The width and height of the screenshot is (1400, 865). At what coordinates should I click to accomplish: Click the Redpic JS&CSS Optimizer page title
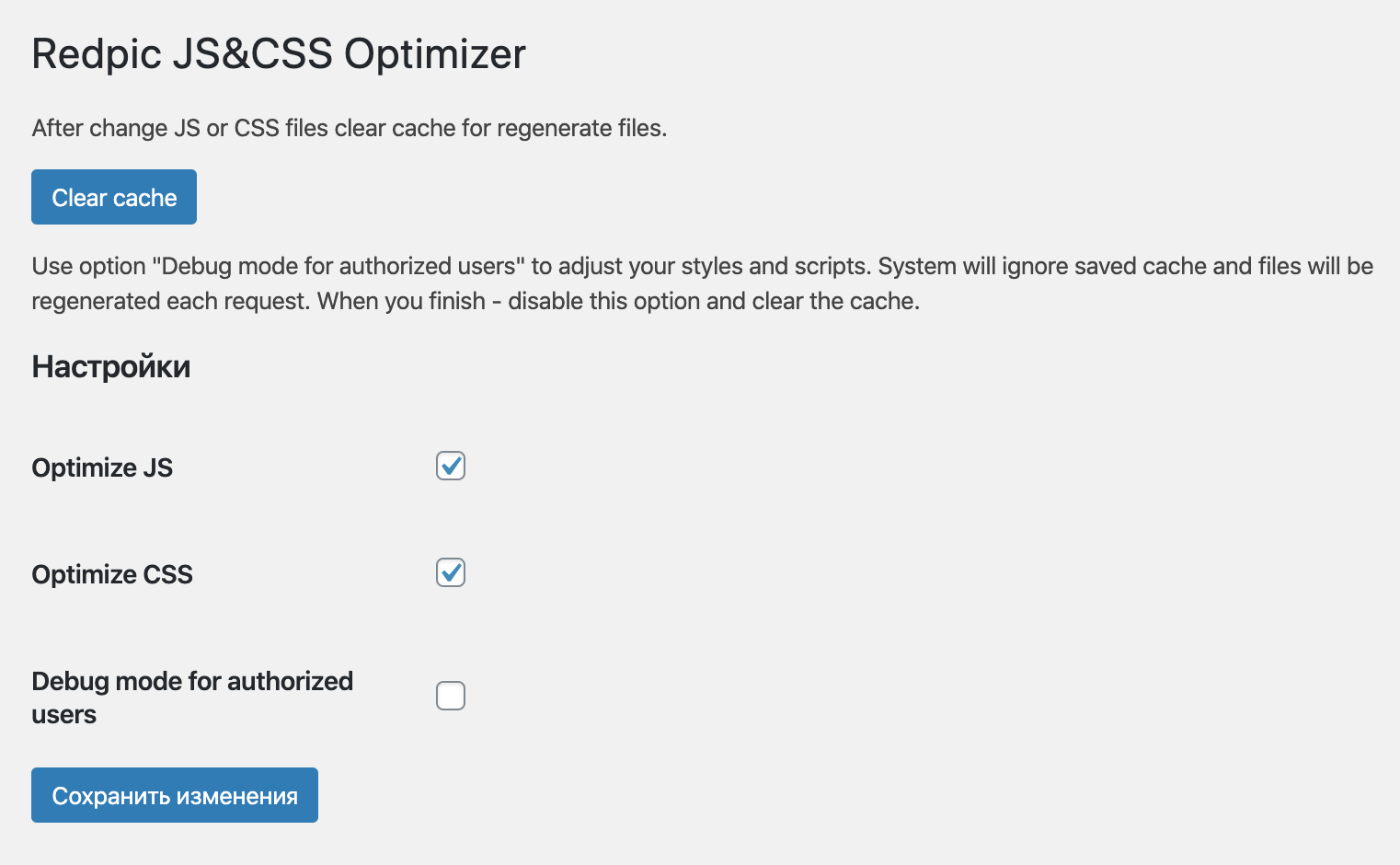[279, 53]
